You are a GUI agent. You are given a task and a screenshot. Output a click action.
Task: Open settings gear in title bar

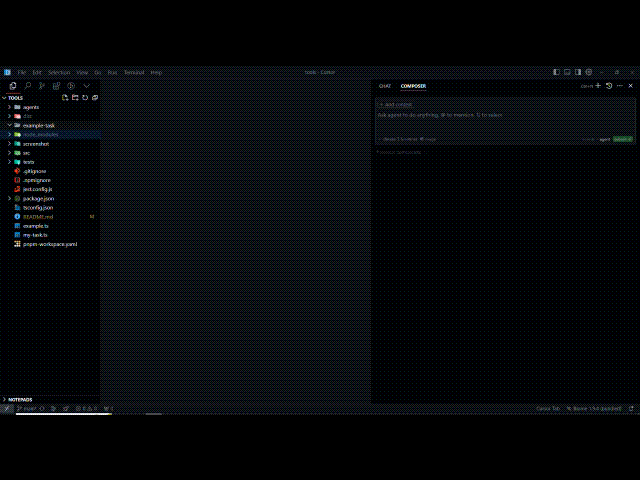(589, 72)
